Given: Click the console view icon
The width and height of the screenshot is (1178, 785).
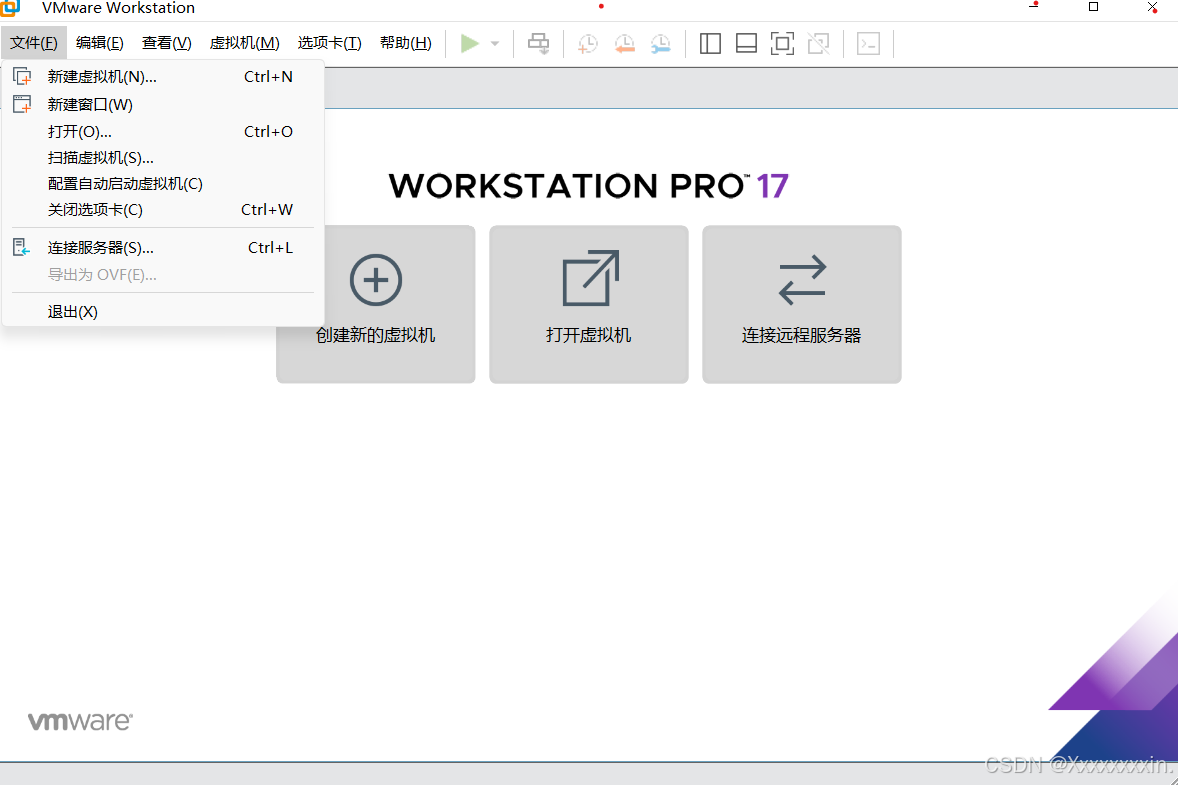Looking at the screenshot, I should tap(868, 44).
